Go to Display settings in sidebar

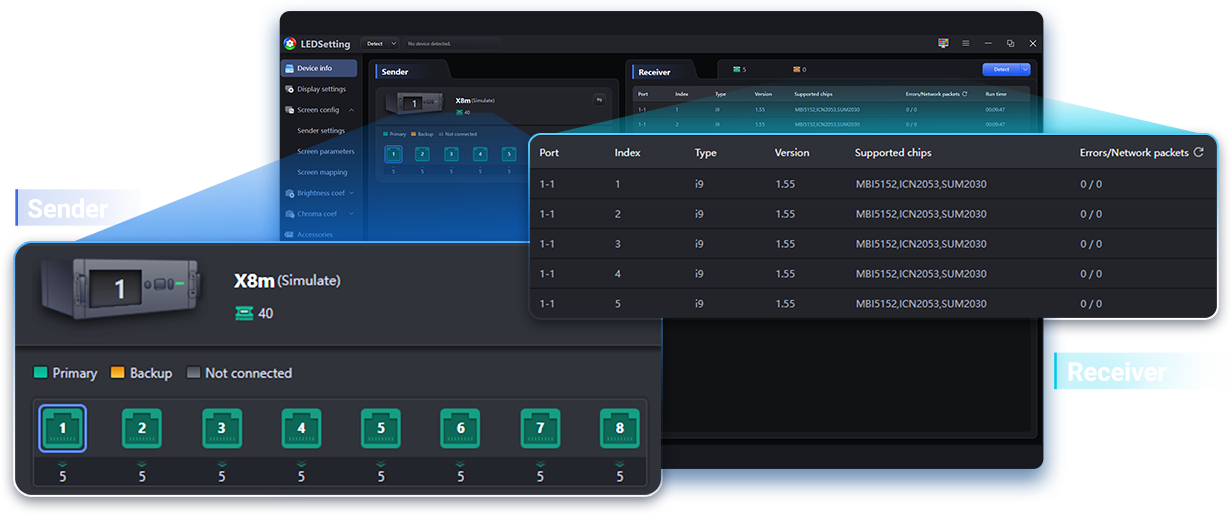pyautogui.click(x=320, y=89)
